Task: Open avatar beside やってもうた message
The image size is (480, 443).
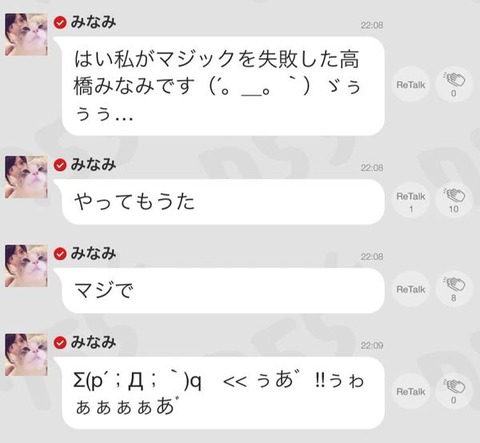Action: [26, 177]
